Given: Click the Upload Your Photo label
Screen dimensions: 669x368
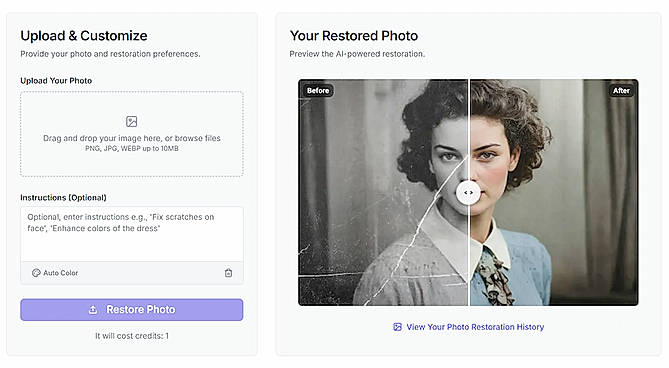Looking at the screenshot, I should (x=56, y=81).
